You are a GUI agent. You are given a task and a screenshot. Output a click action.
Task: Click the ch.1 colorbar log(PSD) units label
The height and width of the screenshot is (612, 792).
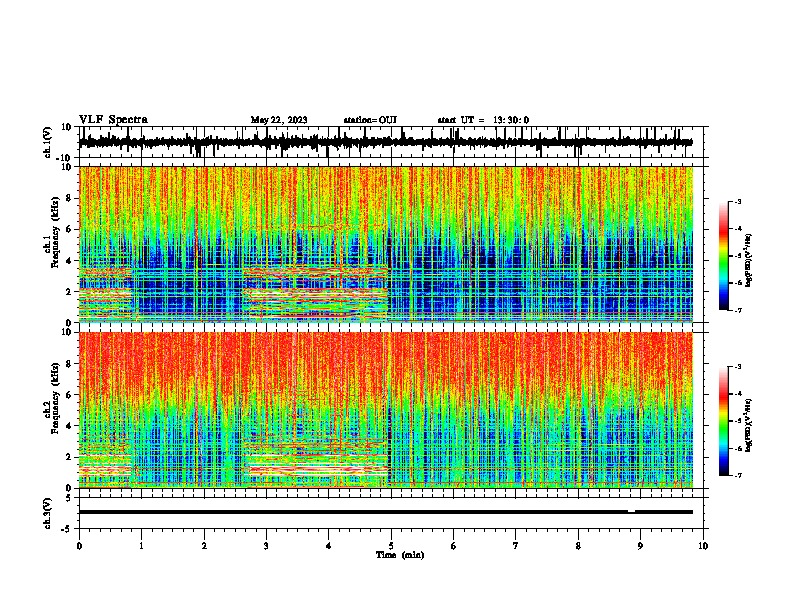coord(749,261)
